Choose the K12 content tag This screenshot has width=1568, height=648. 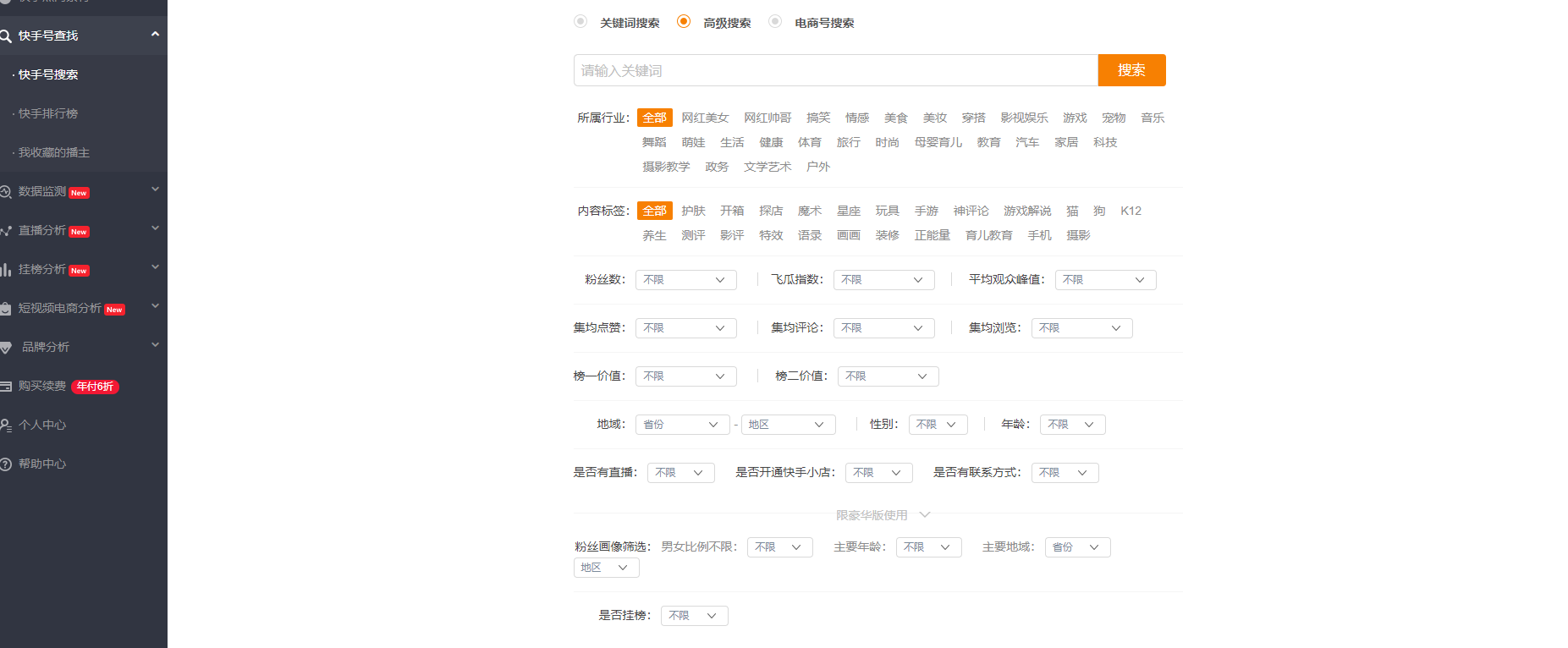tap(1131, 211)
